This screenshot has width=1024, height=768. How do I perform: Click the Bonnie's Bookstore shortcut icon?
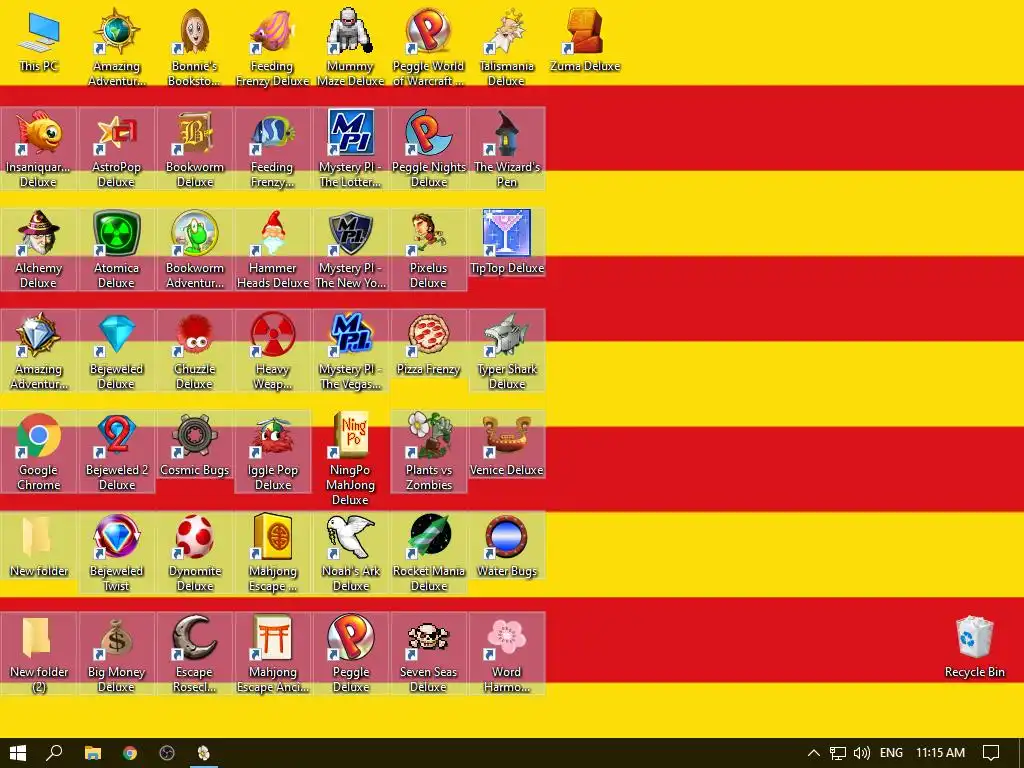pos(195,47)
